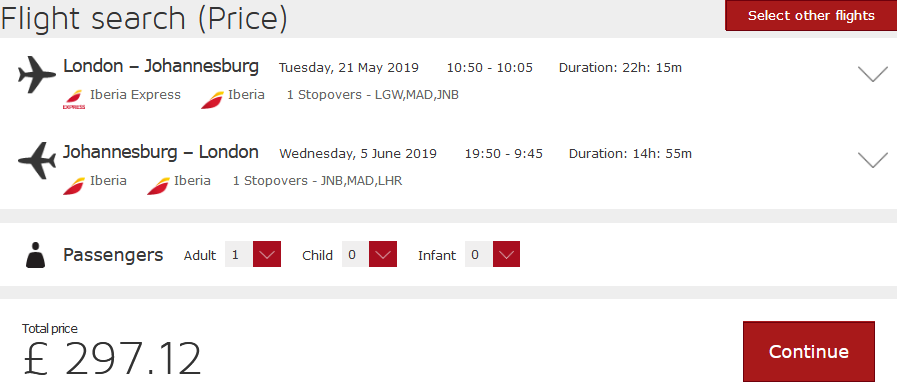Click first Iberia logo on return flight
897x392 pixels.
pos(74,185)
